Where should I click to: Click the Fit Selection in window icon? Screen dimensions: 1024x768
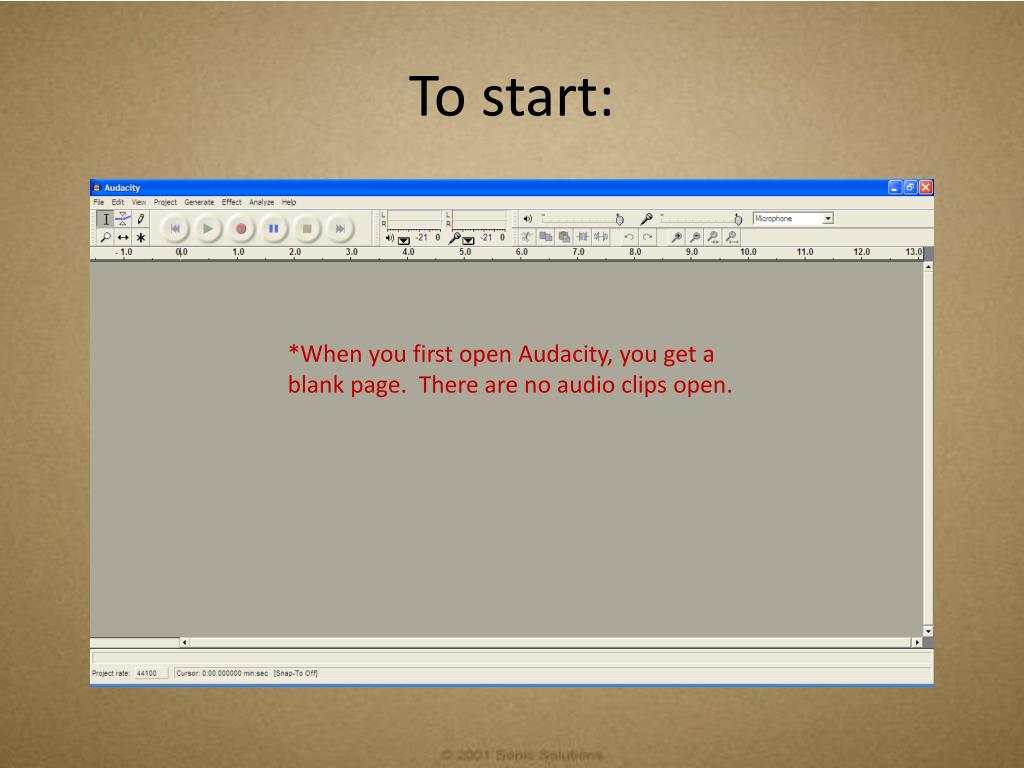(x=713, y=237)
